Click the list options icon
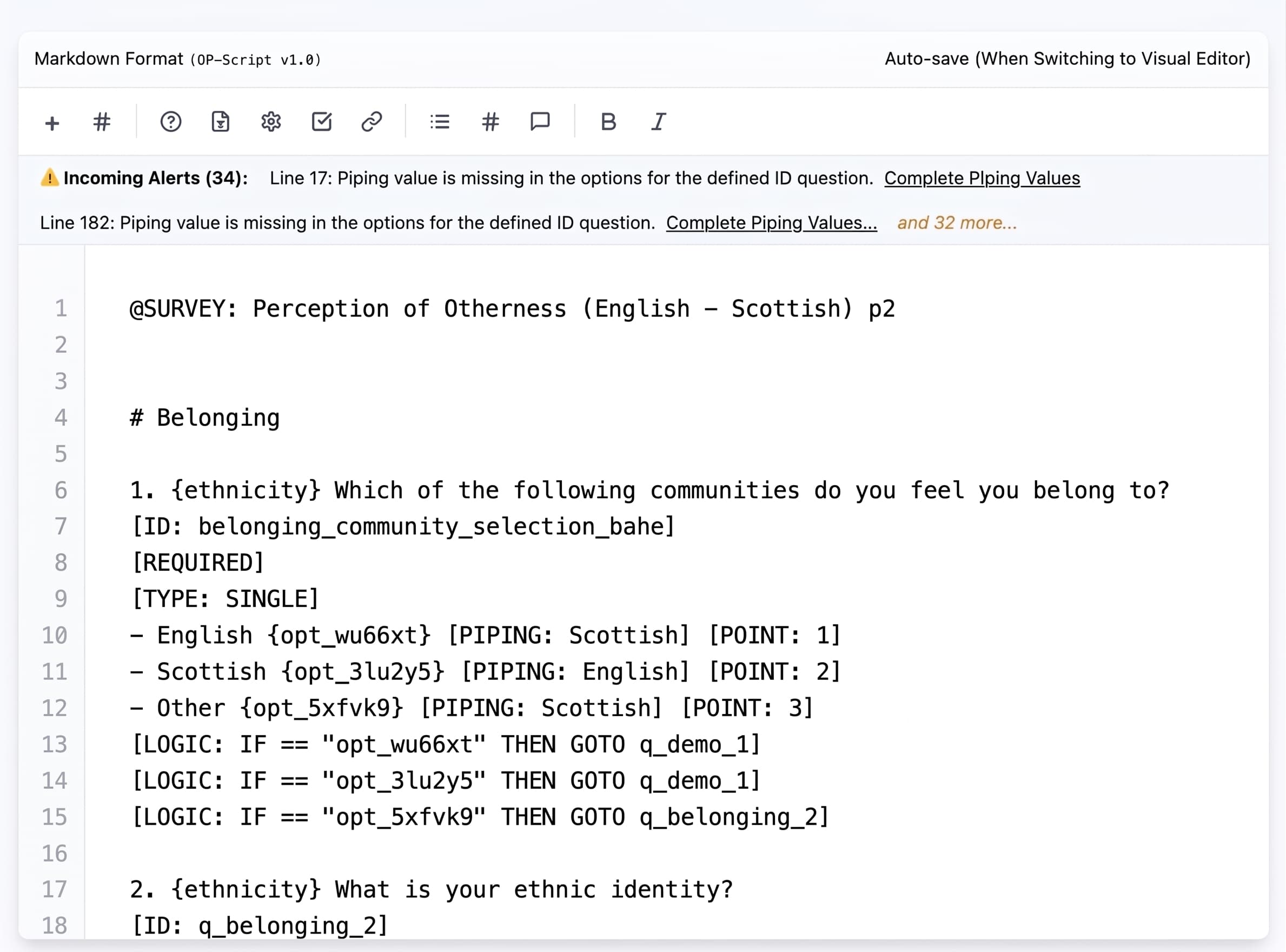Image resolution: width=1286 pixels, height=952 pixels. tap(439, 122)
